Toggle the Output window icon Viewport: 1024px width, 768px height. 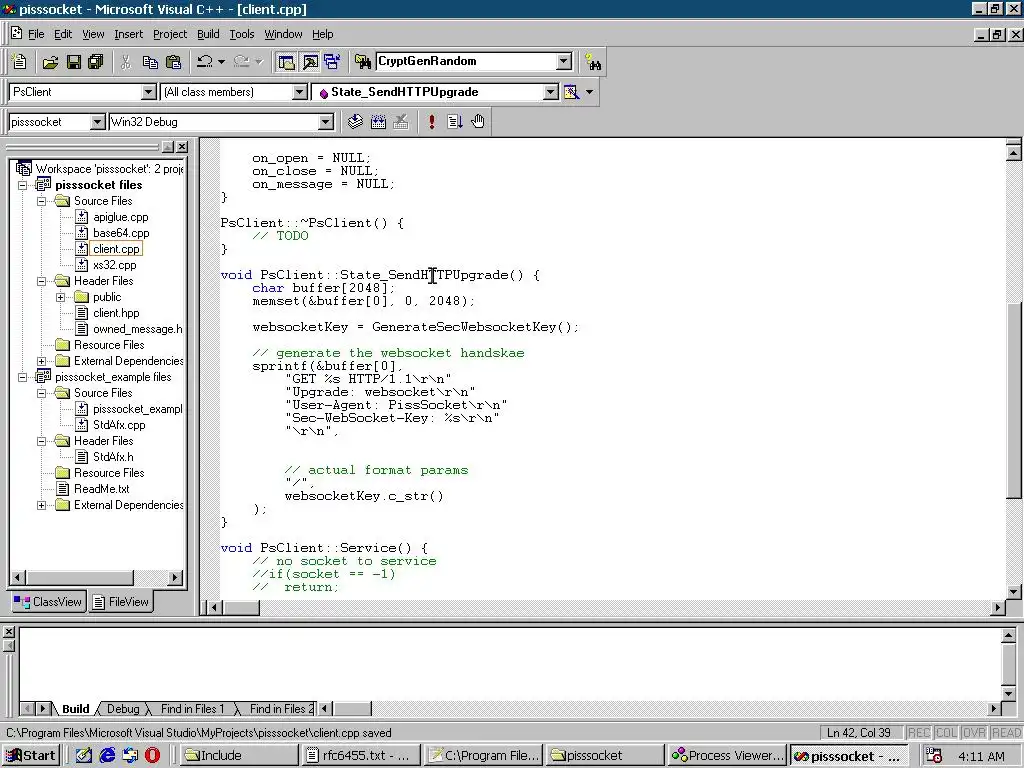[310, 62]
